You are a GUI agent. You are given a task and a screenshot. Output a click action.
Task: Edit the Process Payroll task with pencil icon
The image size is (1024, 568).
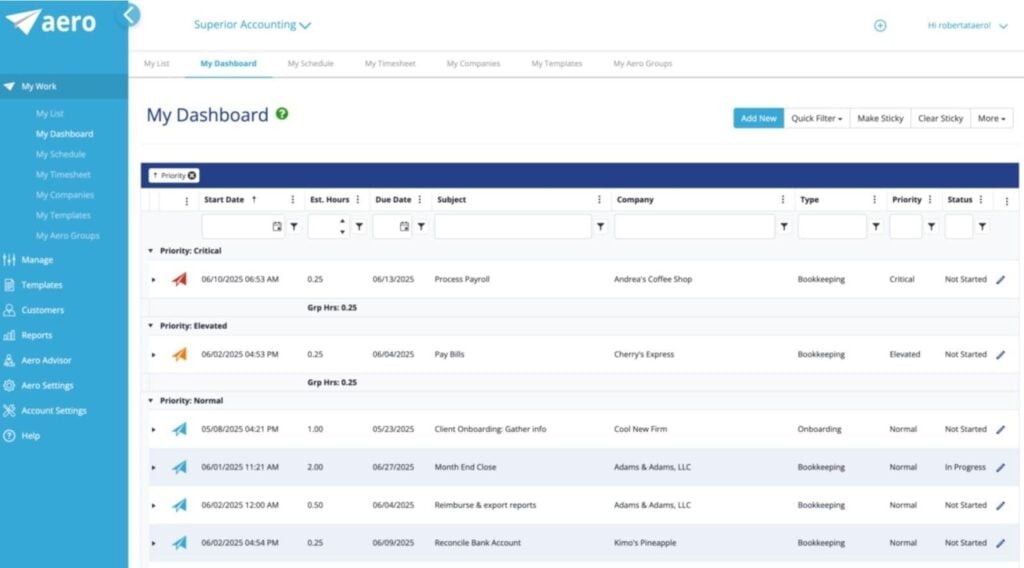click(x=1000, y=279)
